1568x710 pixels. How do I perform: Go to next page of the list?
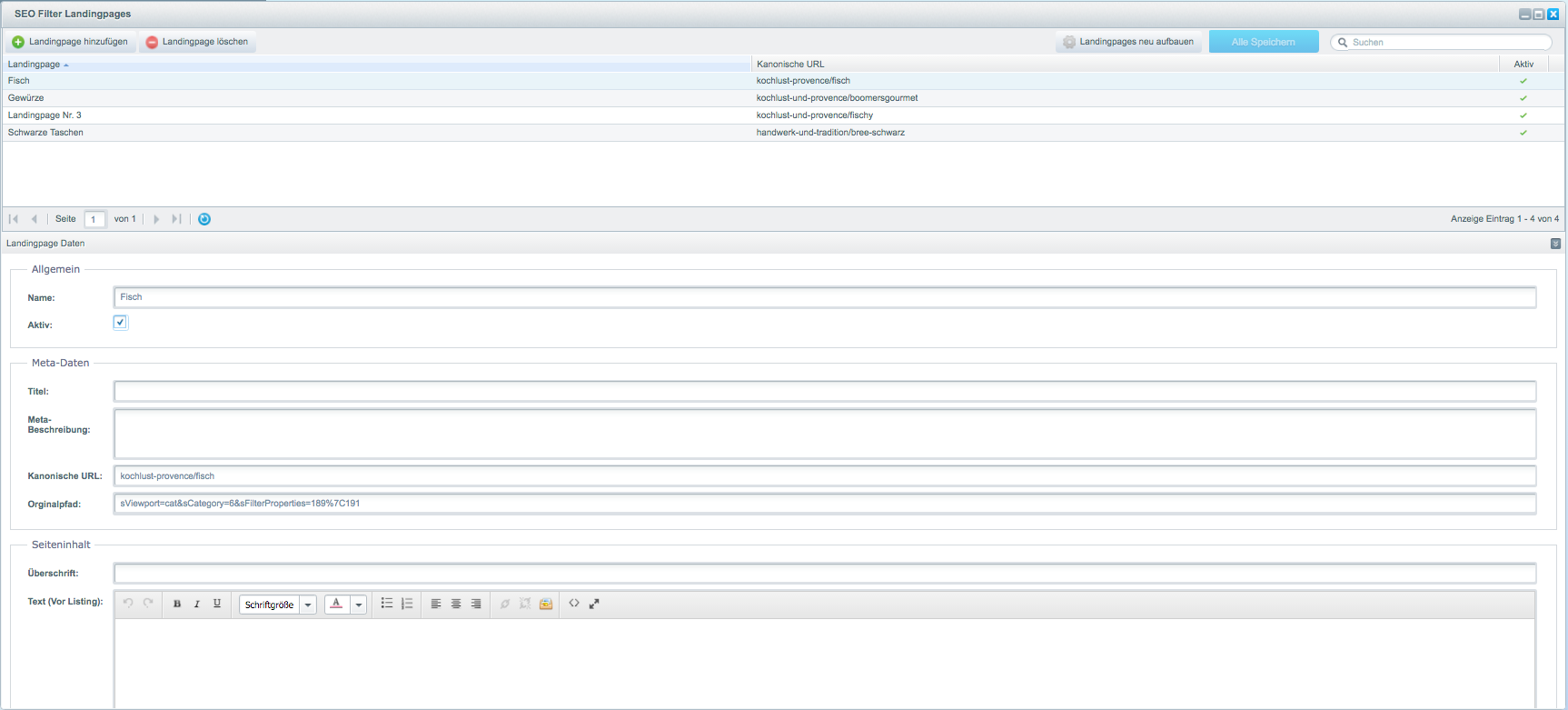click(x=156, y=219)
